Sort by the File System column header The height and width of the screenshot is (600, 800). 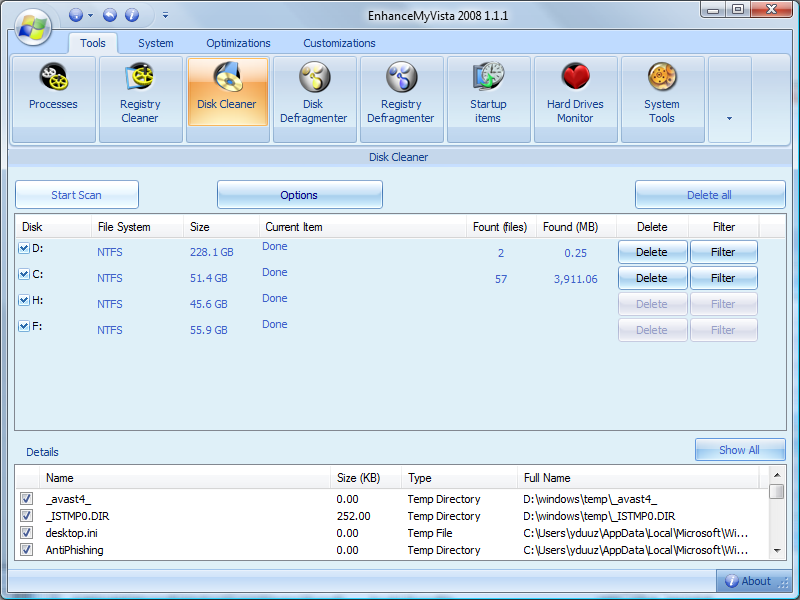click(x=137, y=227)
